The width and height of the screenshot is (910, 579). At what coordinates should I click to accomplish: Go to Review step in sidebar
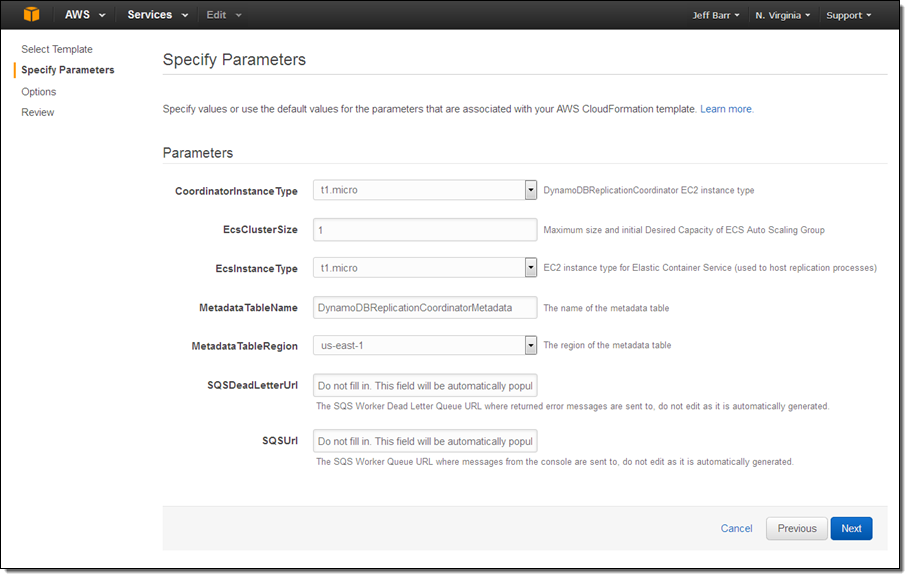point(38,112)
